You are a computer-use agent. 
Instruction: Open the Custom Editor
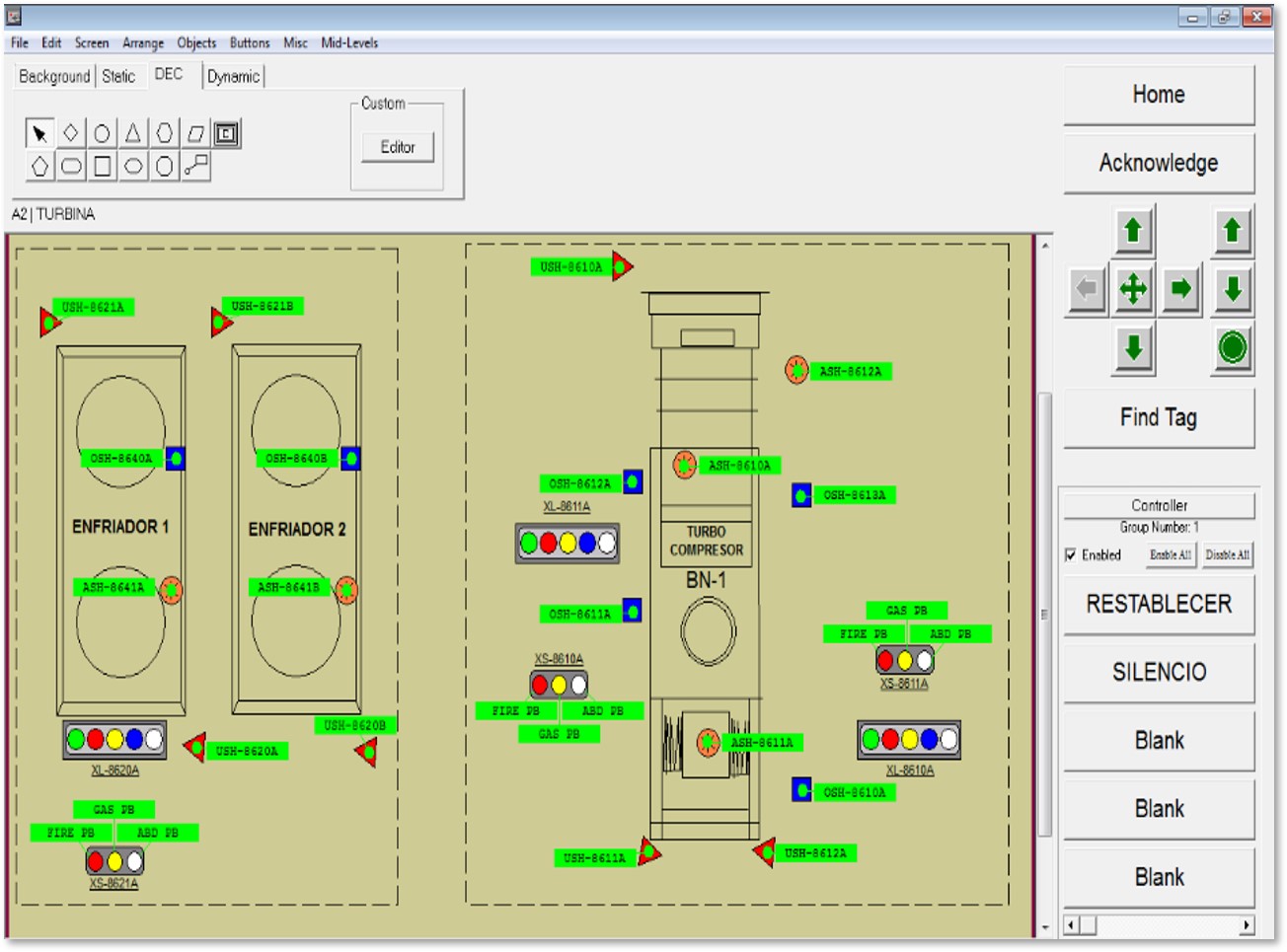pyautogui.click(x=398, y=147)
